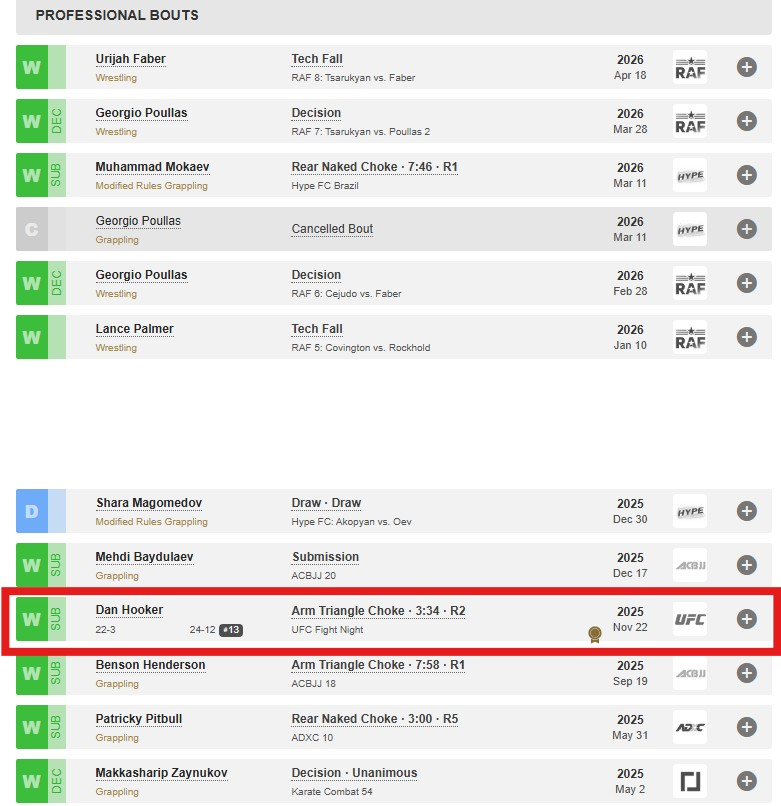Viewport: 781px width, 806px height.
Task: Open Muhammad Mokaev fighter link
Action: click(x=152, y=167)
